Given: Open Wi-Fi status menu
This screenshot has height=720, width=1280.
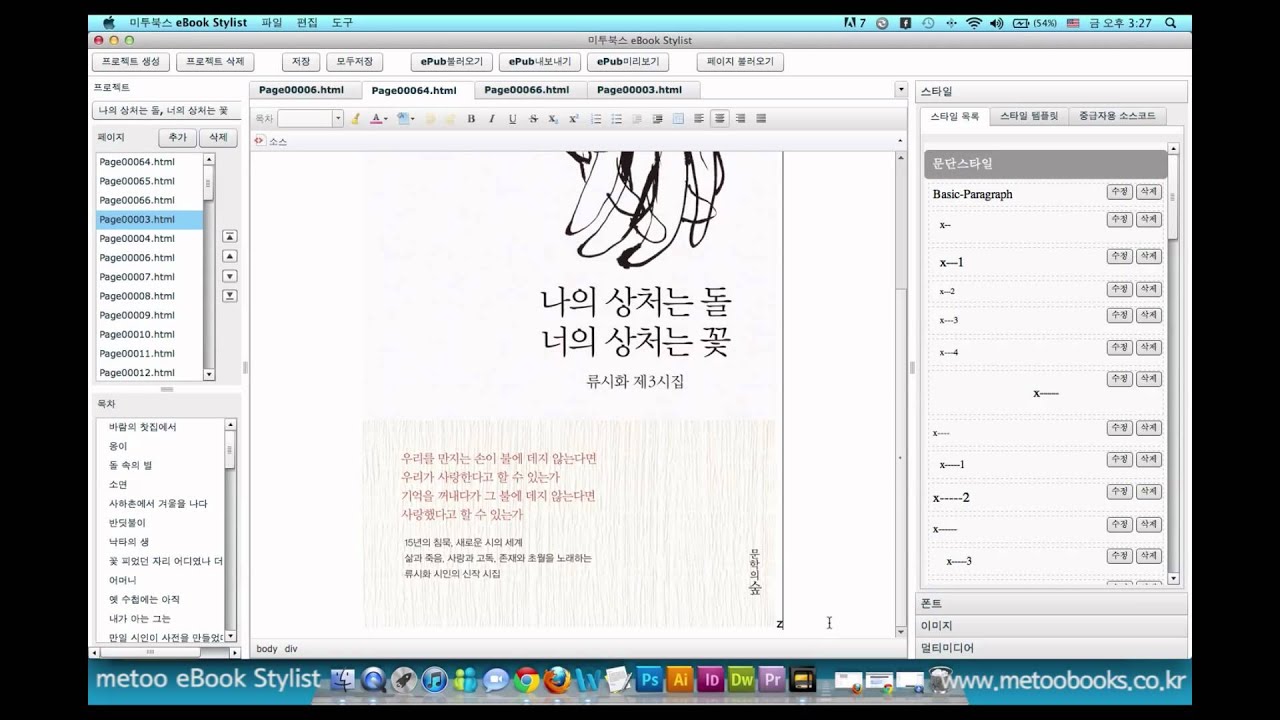Looking at the screenshot, I should 973,23.
